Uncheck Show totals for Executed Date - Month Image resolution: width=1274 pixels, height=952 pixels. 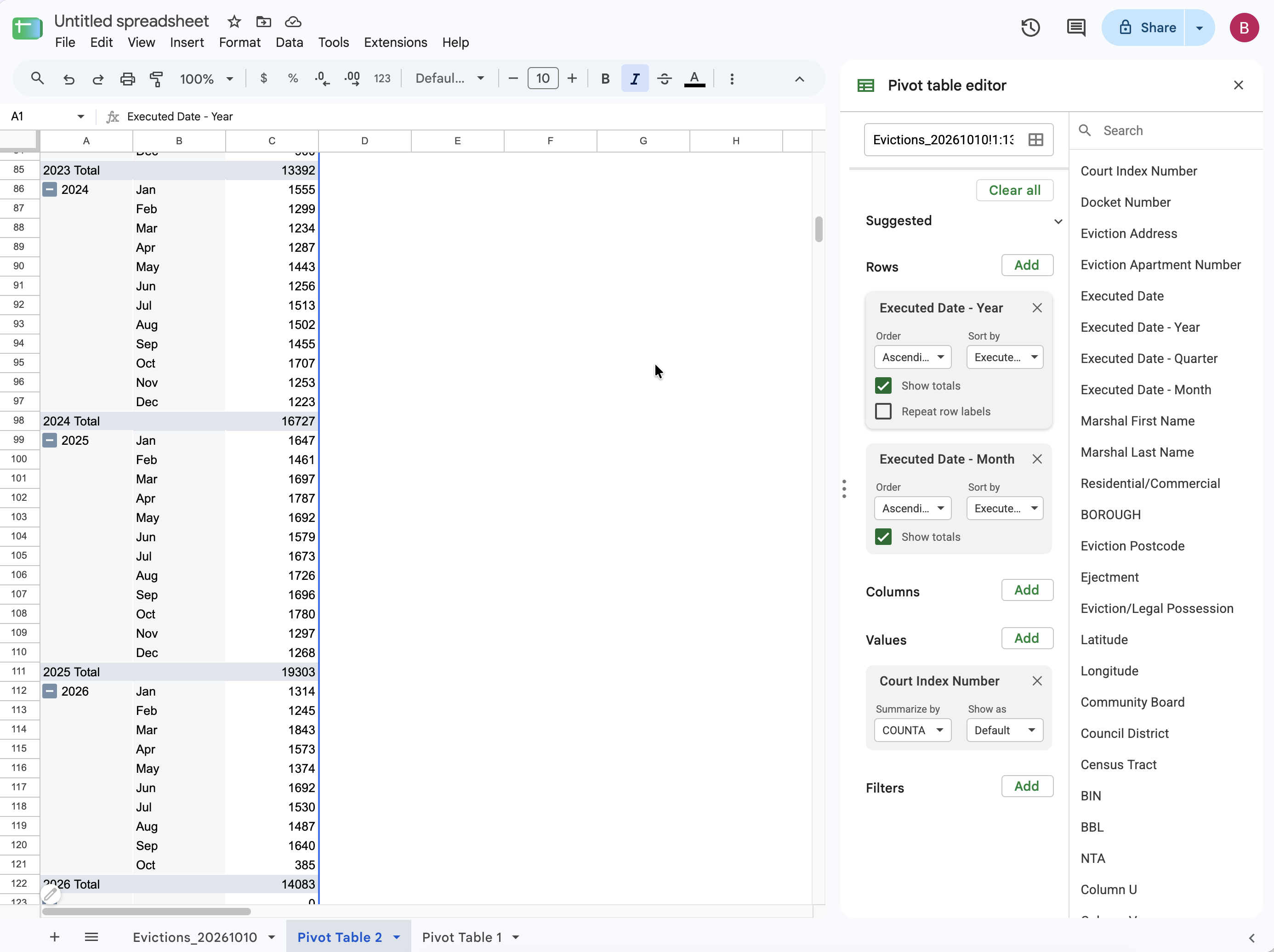(x=883, y=537)
